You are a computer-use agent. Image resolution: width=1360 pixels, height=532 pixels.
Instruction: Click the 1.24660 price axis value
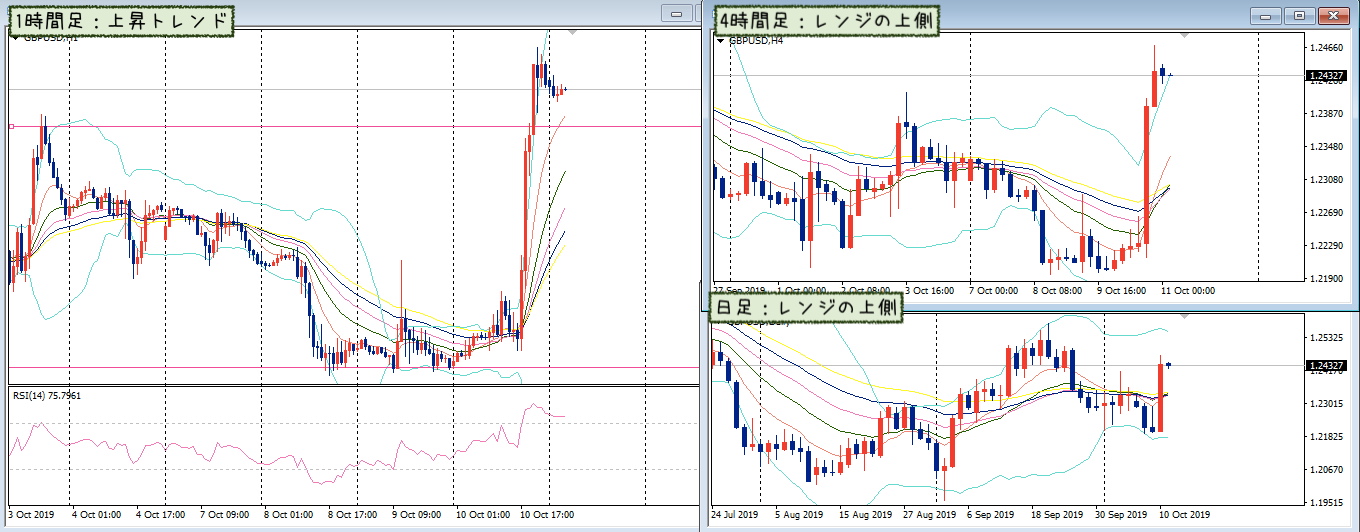tap(1325, 47)
